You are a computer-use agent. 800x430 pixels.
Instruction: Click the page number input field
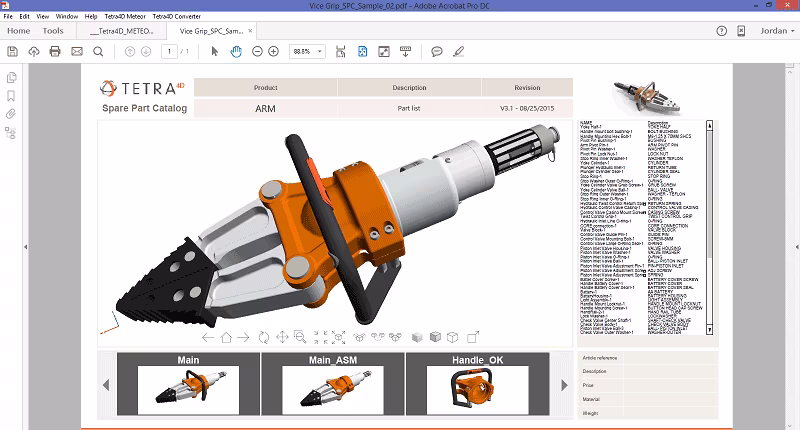pyautogui.click(x=170, y=51)
